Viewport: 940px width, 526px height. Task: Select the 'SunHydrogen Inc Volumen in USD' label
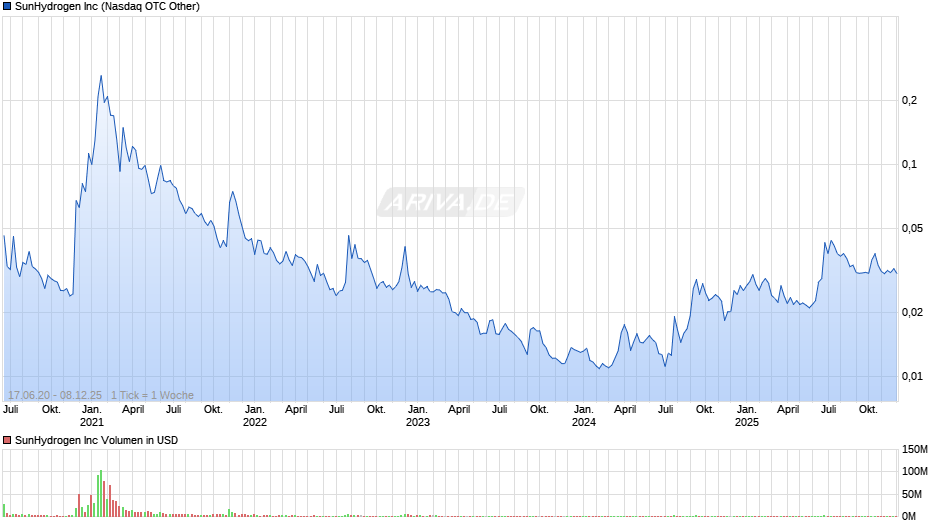(97, 440)
